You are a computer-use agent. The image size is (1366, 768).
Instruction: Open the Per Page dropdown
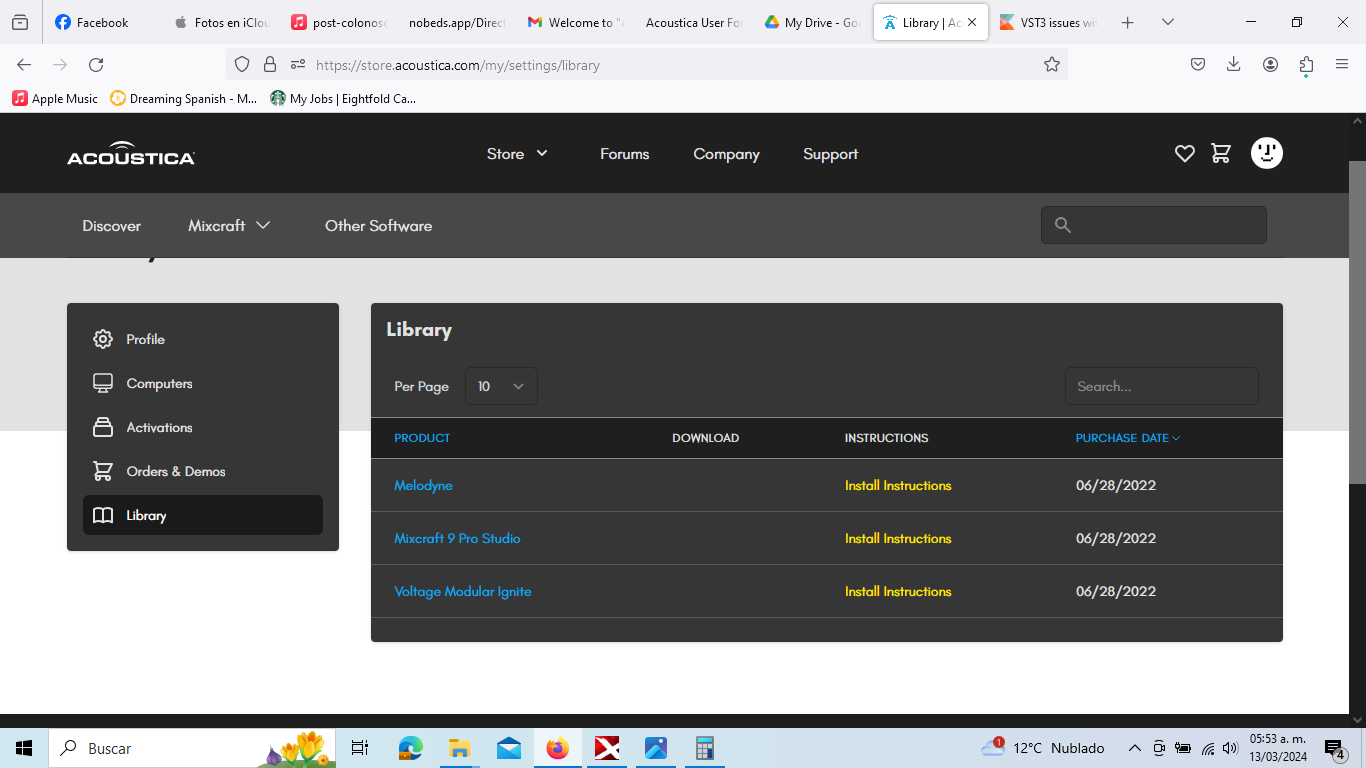pyautogui.click(x=501, y=386)
